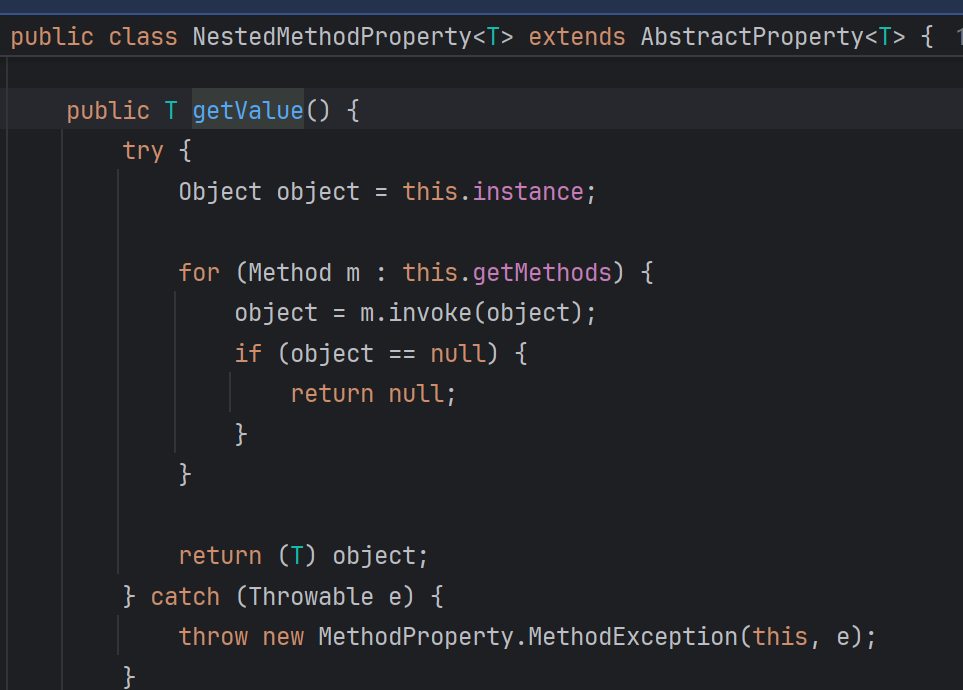Click the return keyword before null
The width and height of the screenshot is (963, 690).
tap(332, 394)
